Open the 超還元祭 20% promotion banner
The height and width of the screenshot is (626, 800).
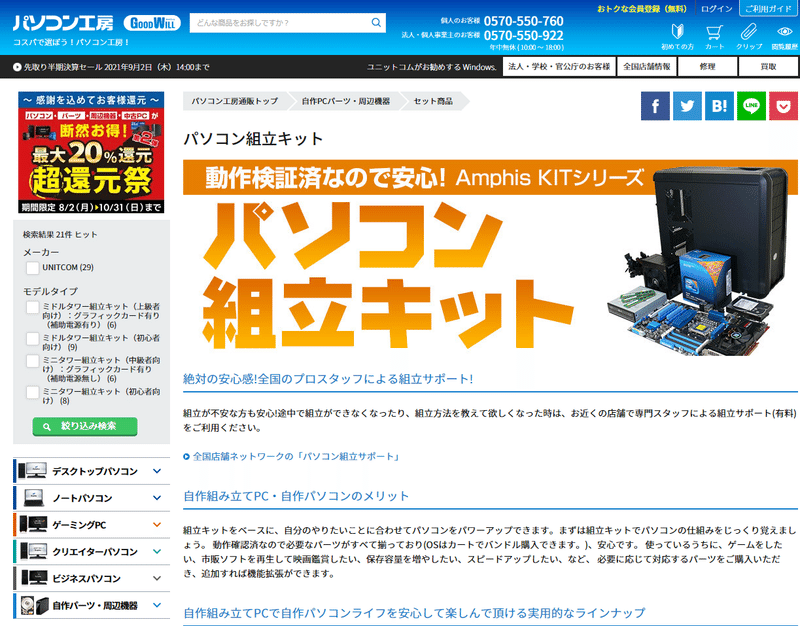pyautogui.click(x=91, y=153)
